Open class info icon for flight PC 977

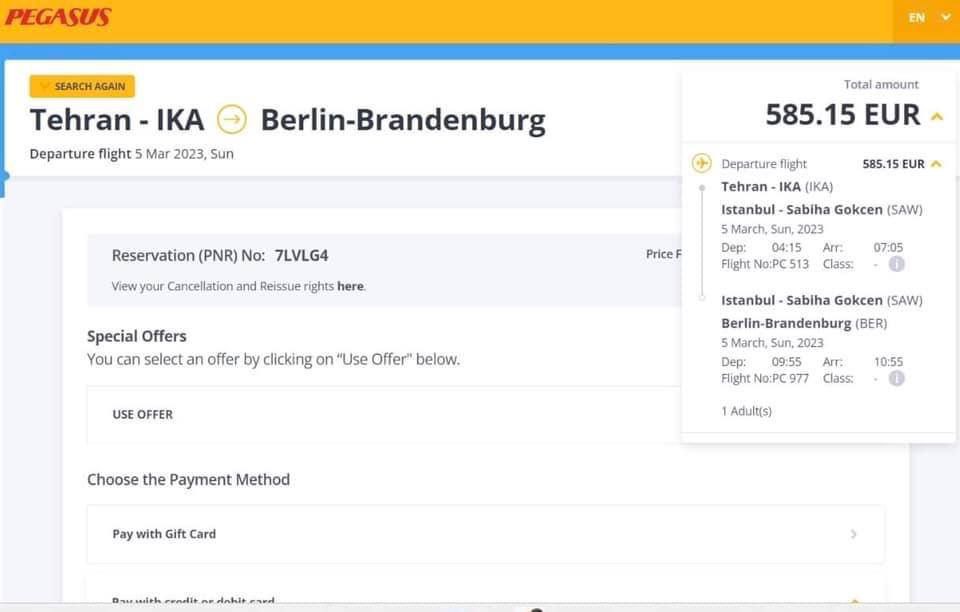tap(897, 378)
